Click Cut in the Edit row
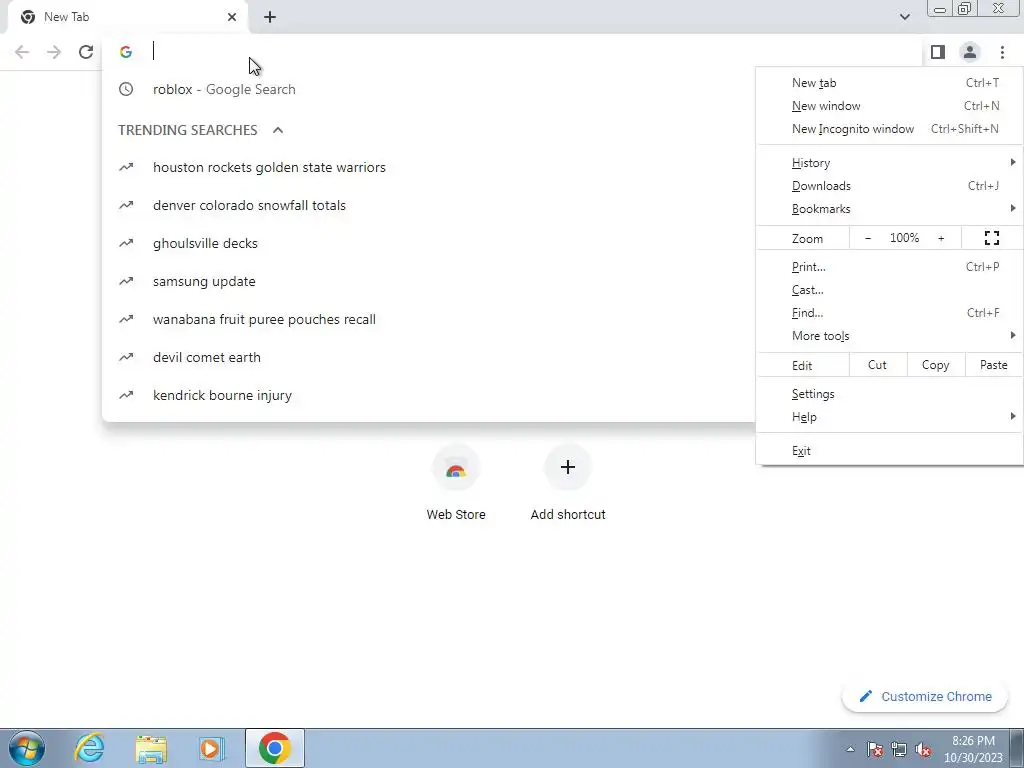The image size is (1024, 768). coord(877,365)
